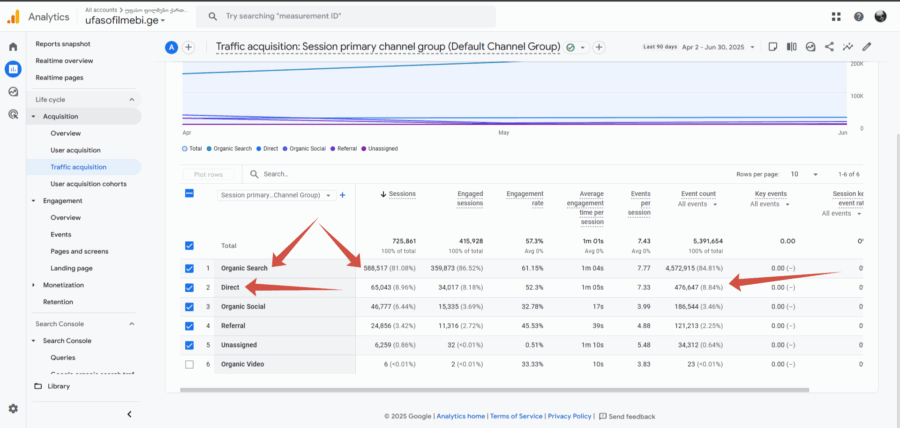Screen dimensions: 900x428
Task: Click the Edit comparisons columns icon
Action: [792, 46]
